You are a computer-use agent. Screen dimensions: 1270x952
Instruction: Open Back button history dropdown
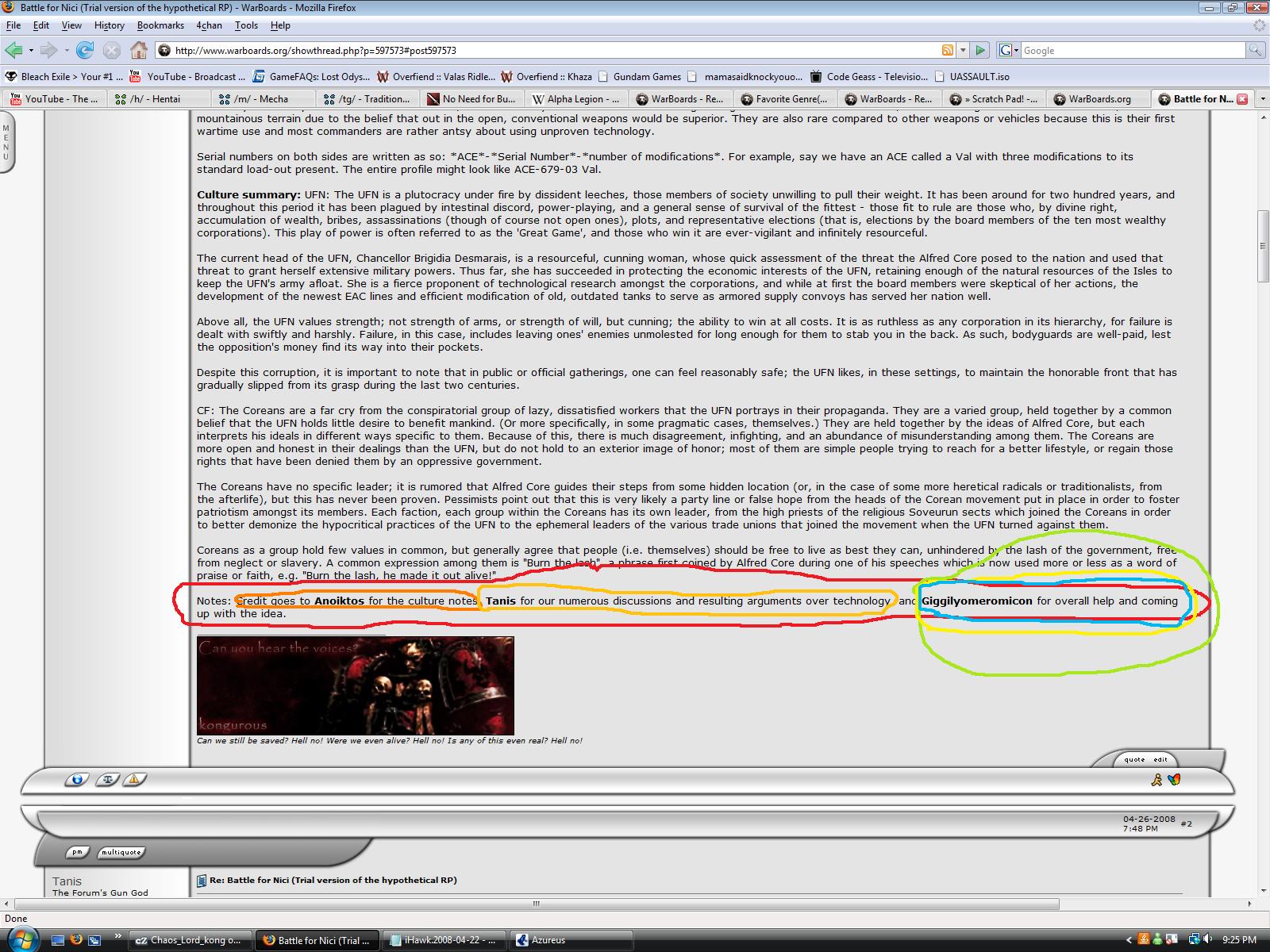click(31, 51)
